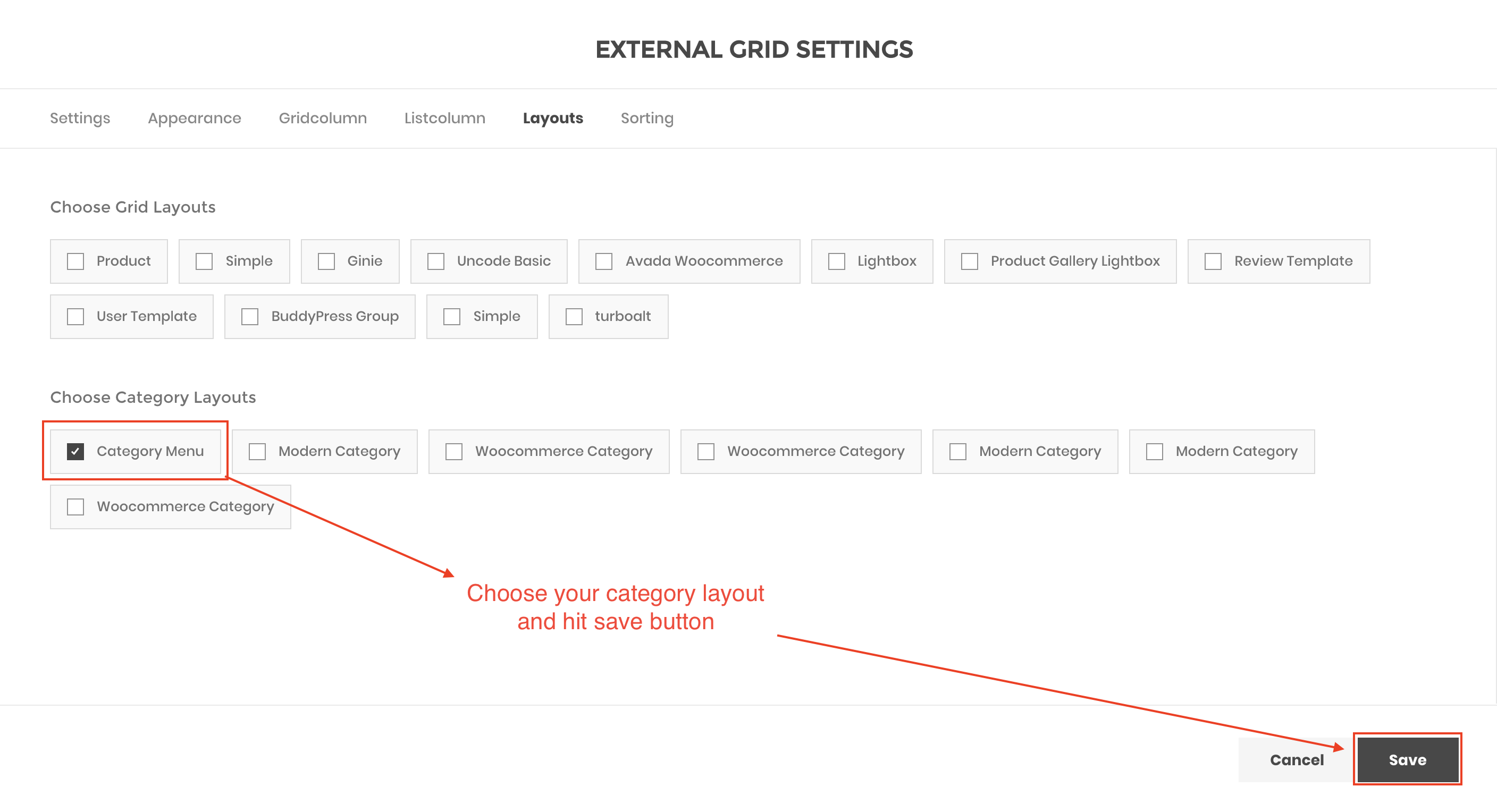Go to the Gridcolumn tab

pos(323,118)
